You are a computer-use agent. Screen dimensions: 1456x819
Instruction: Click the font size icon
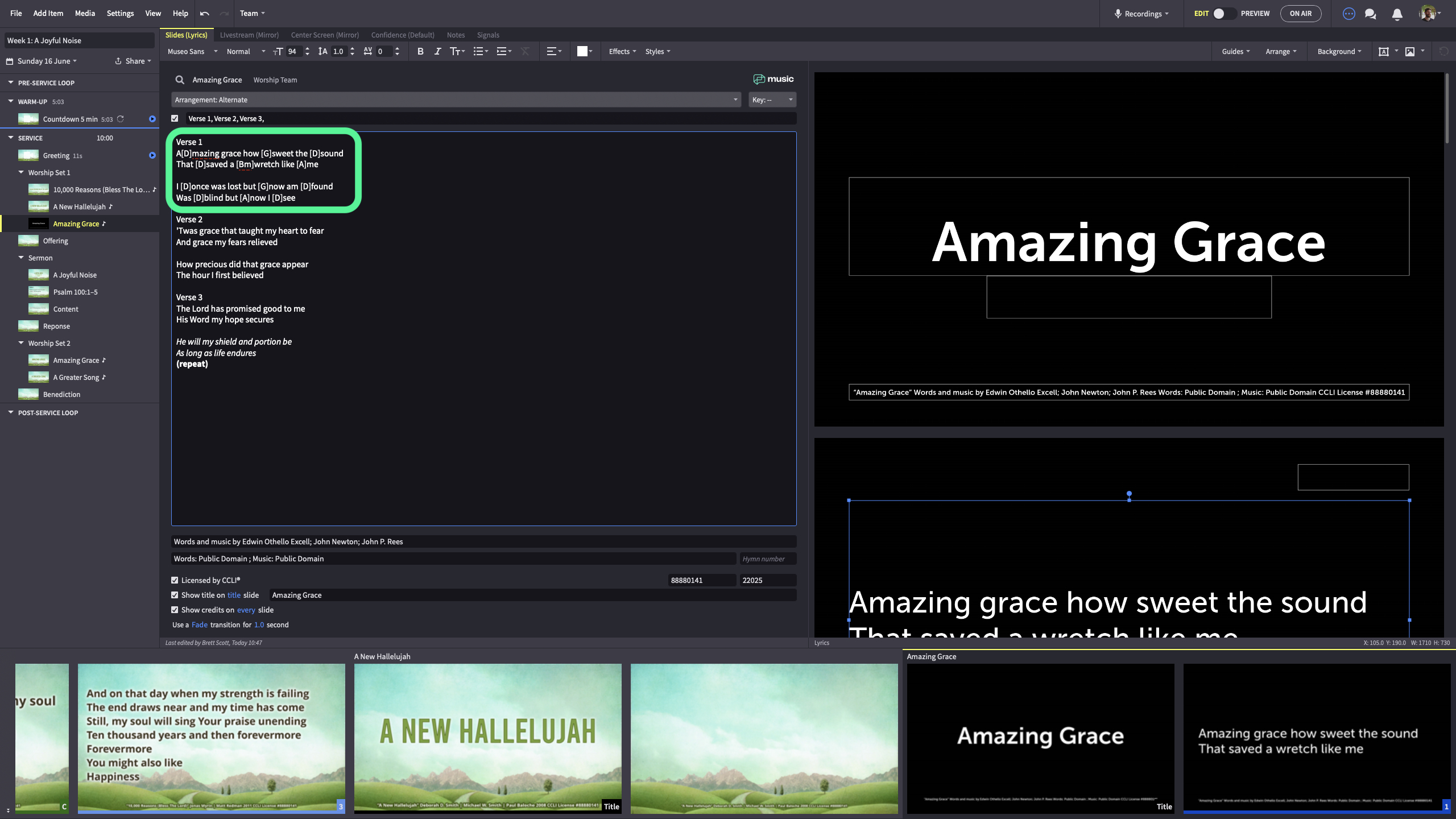(x=278, y=52)
